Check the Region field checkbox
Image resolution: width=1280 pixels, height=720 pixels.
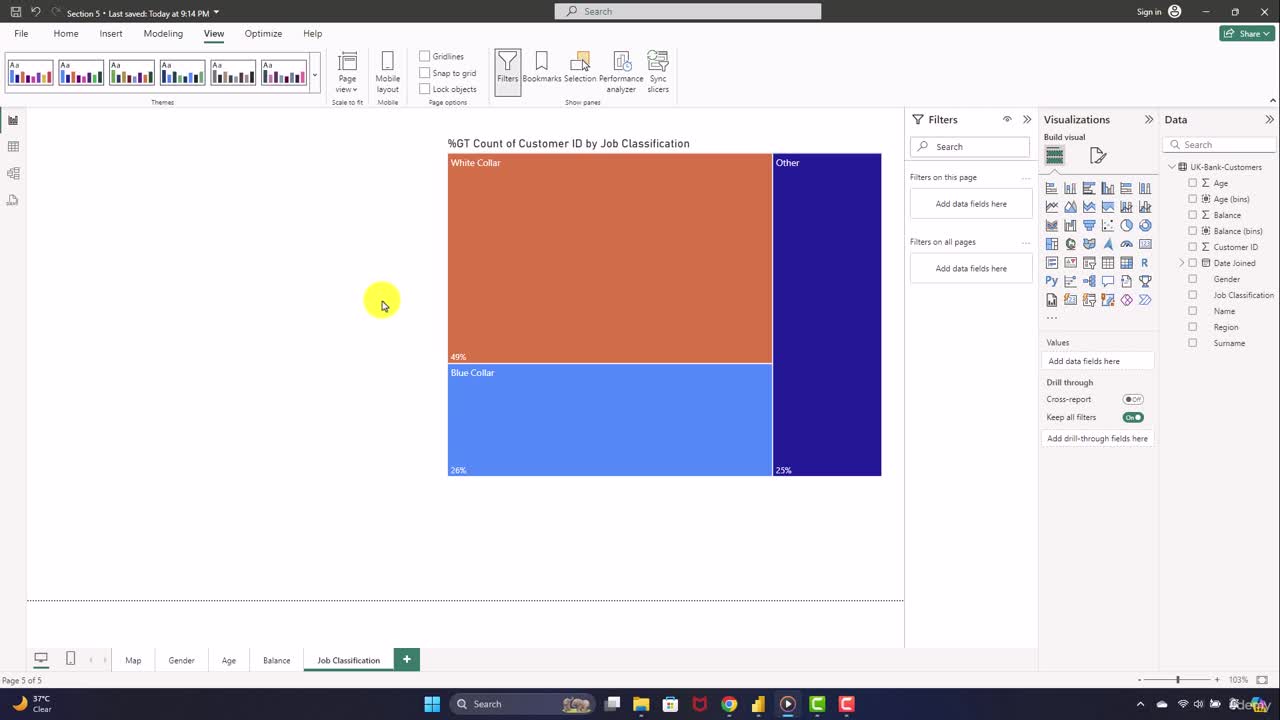(x=1192, y=327)
